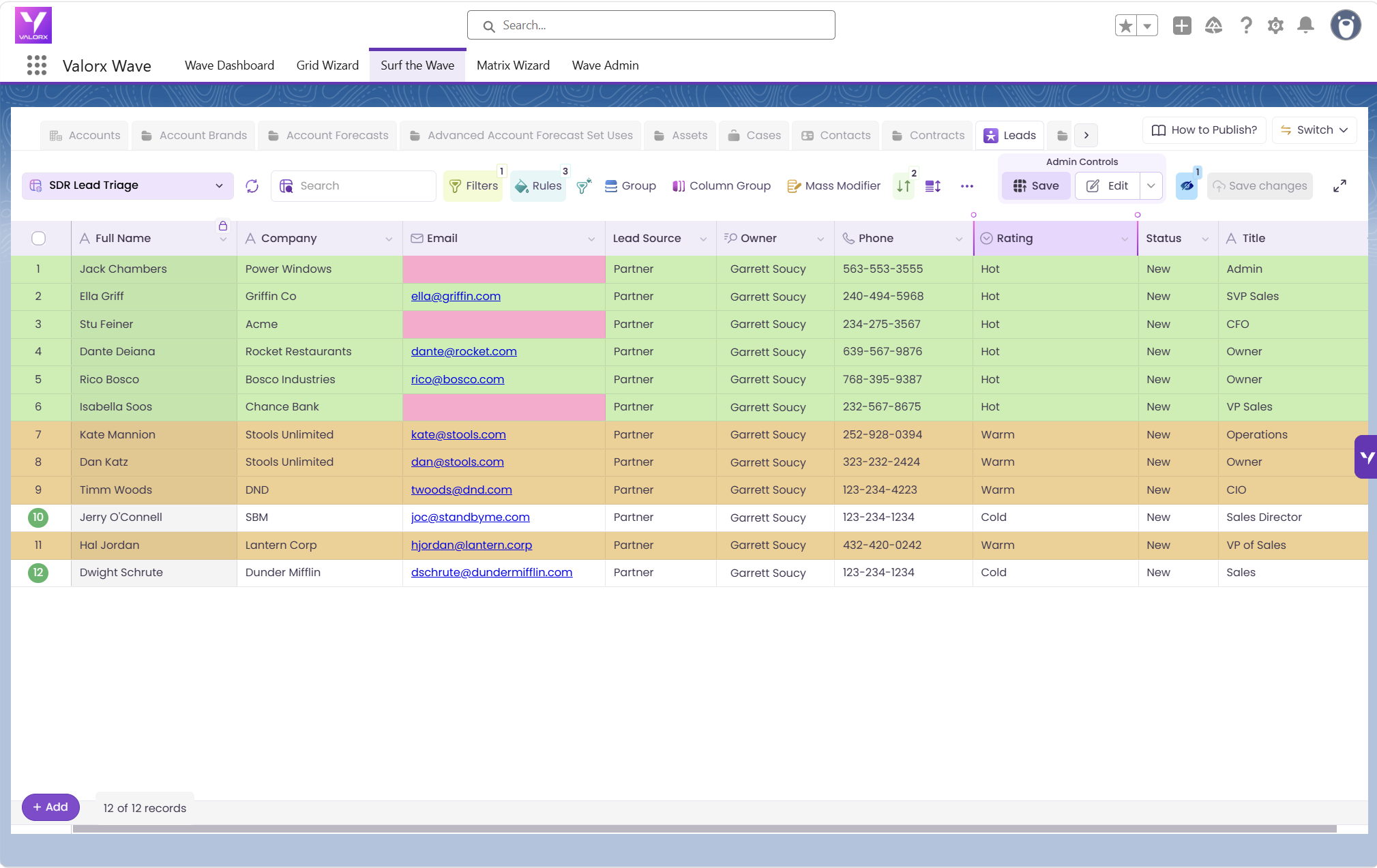Open the Rules tool
The height and width of the screenshot is (868, 1377).
pyautogui.click(x=538, y=186)
